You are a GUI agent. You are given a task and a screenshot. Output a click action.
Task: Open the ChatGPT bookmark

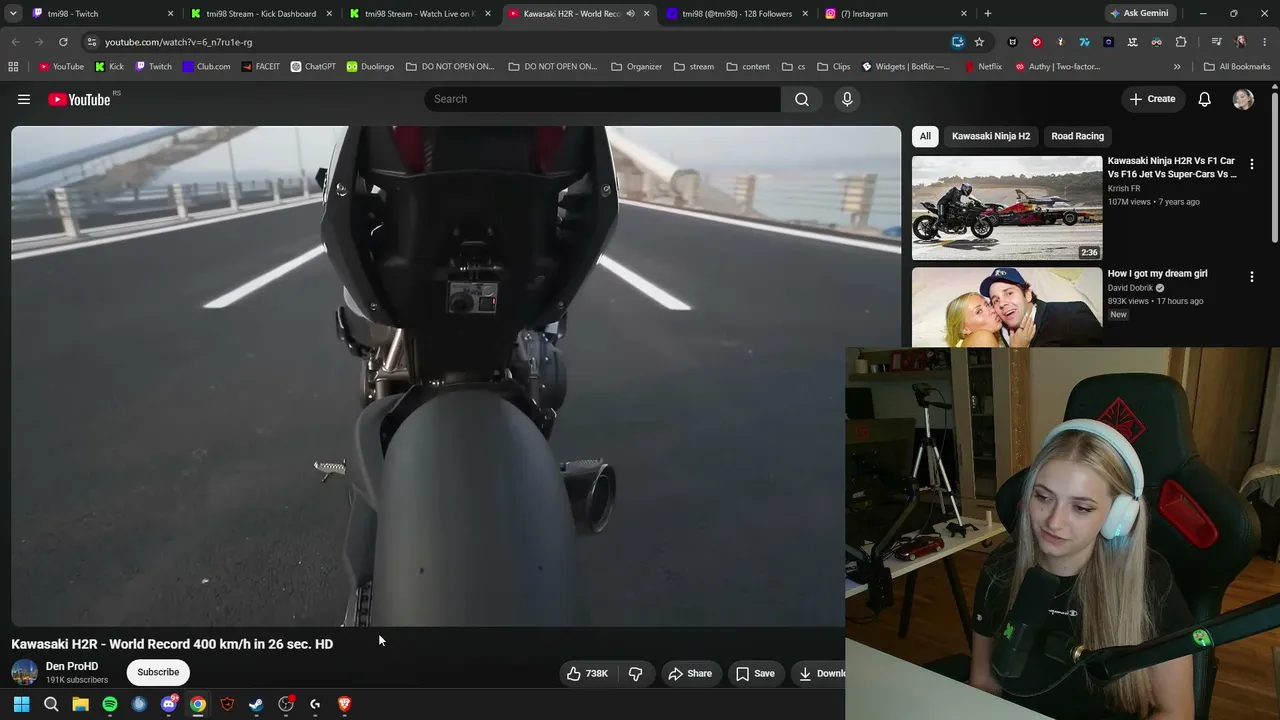313,67
